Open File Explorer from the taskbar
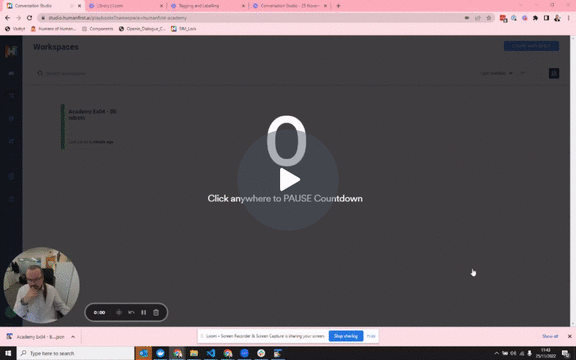Image resolution: width=576 pixels, height=360 pixels. [194, 353]
